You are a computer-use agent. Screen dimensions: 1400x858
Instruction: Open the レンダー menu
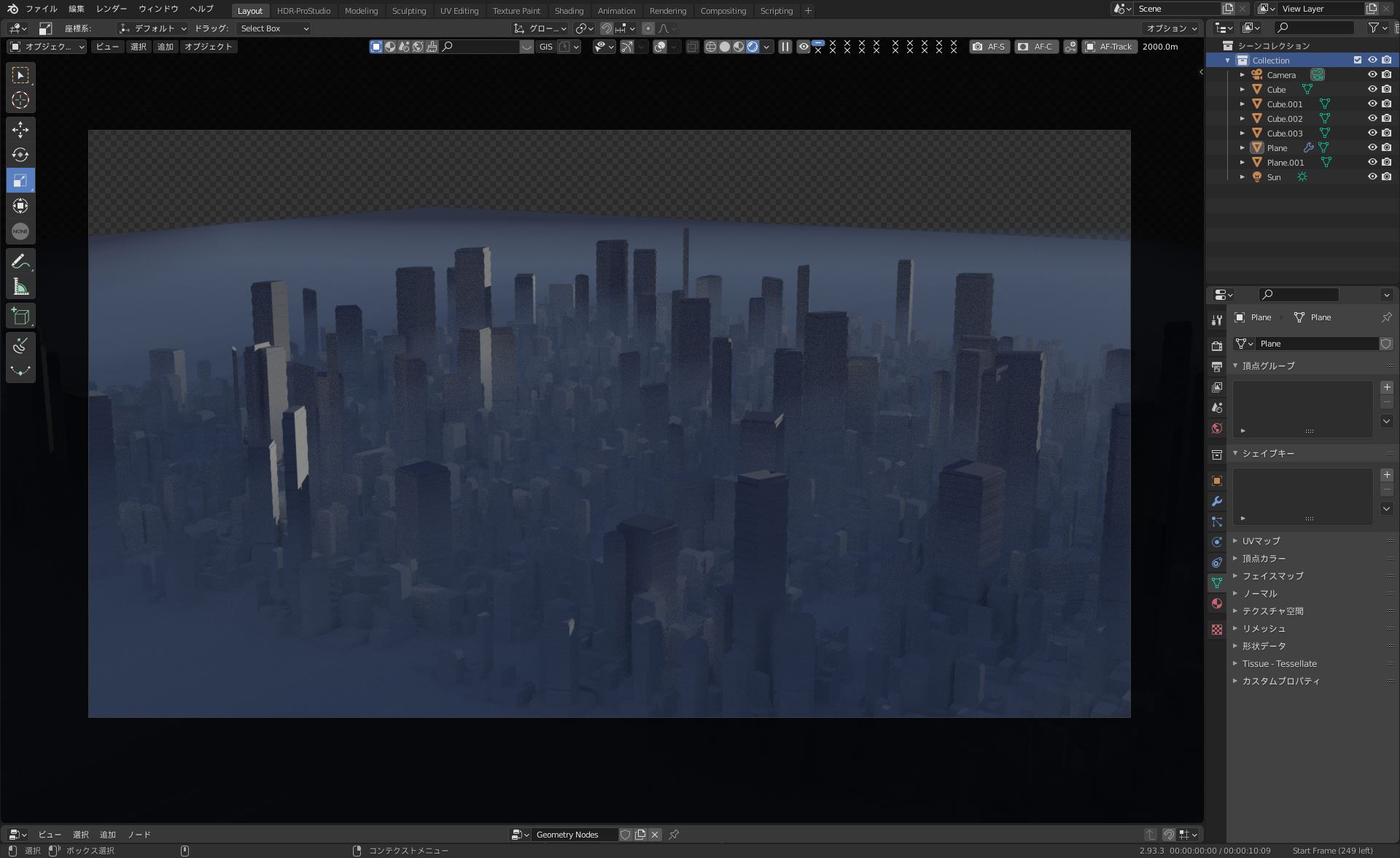click(x=113, y=9)
